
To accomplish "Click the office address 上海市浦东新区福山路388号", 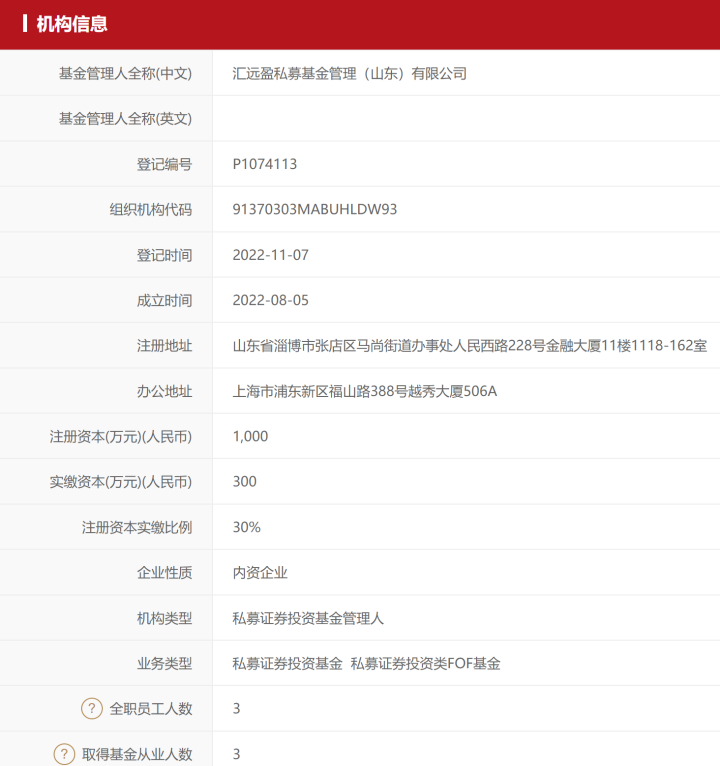I will tap(365, 391).
